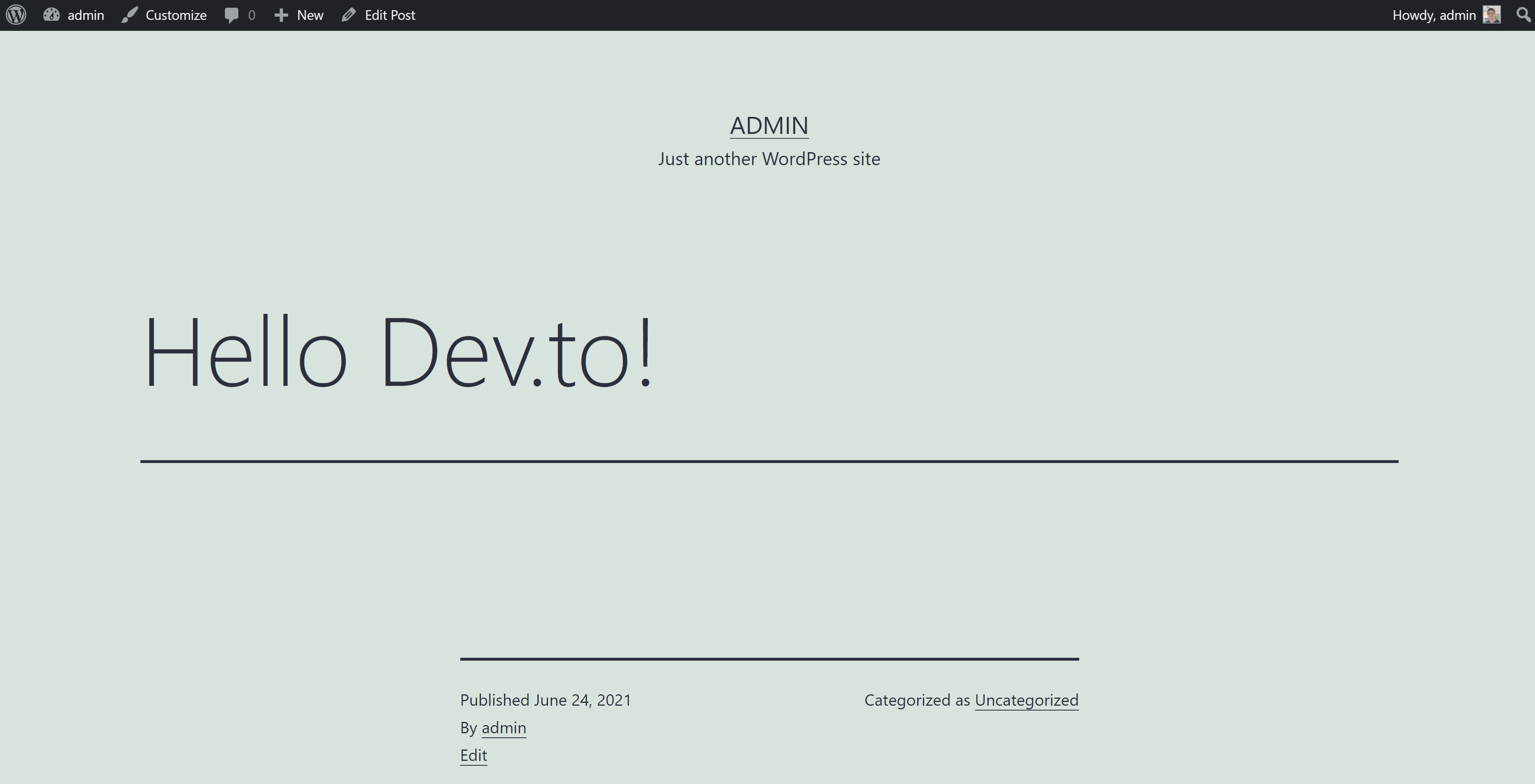Open comments via speech bubble icon
The height and width of the screenshot is (784, 1535).
(231, 15)
